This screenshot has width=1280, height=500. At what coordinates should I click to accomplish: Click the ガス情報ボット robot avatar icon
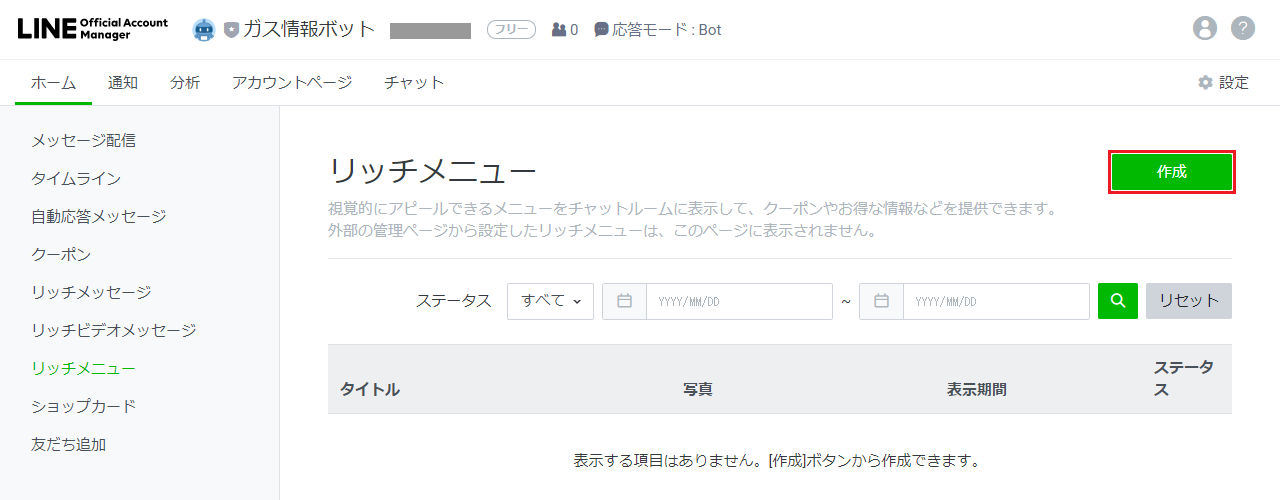pos(204,30)
